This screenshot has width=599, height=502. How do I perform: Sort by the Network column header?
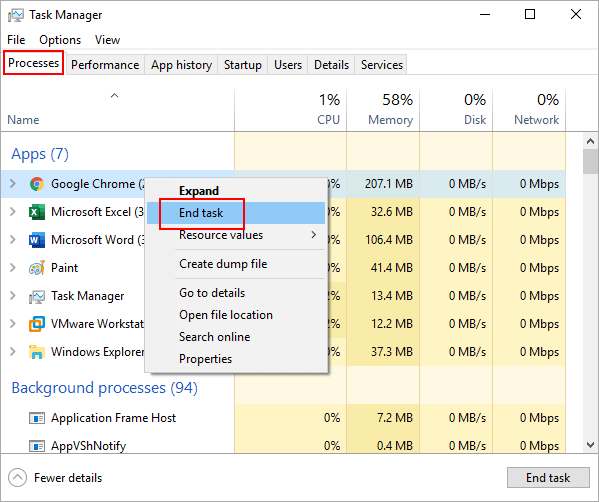529,111
